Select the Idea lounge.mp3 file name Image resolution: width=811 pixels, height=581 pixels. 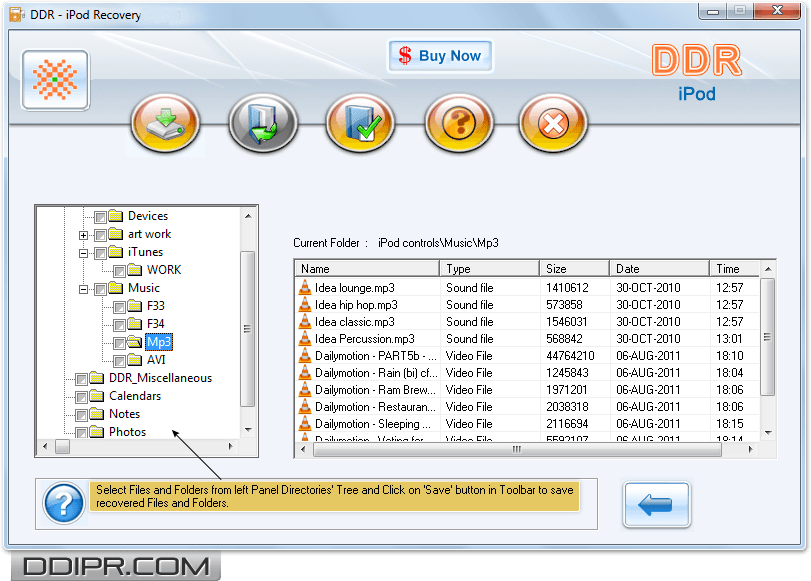point(355,288)
